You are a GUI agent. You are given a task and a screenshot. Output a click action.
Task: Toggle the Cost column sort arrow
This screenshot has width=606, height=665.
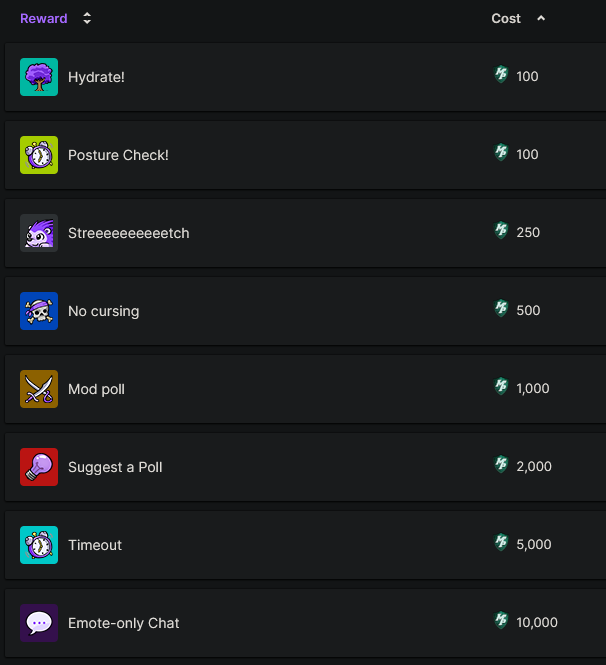[541, 18]
